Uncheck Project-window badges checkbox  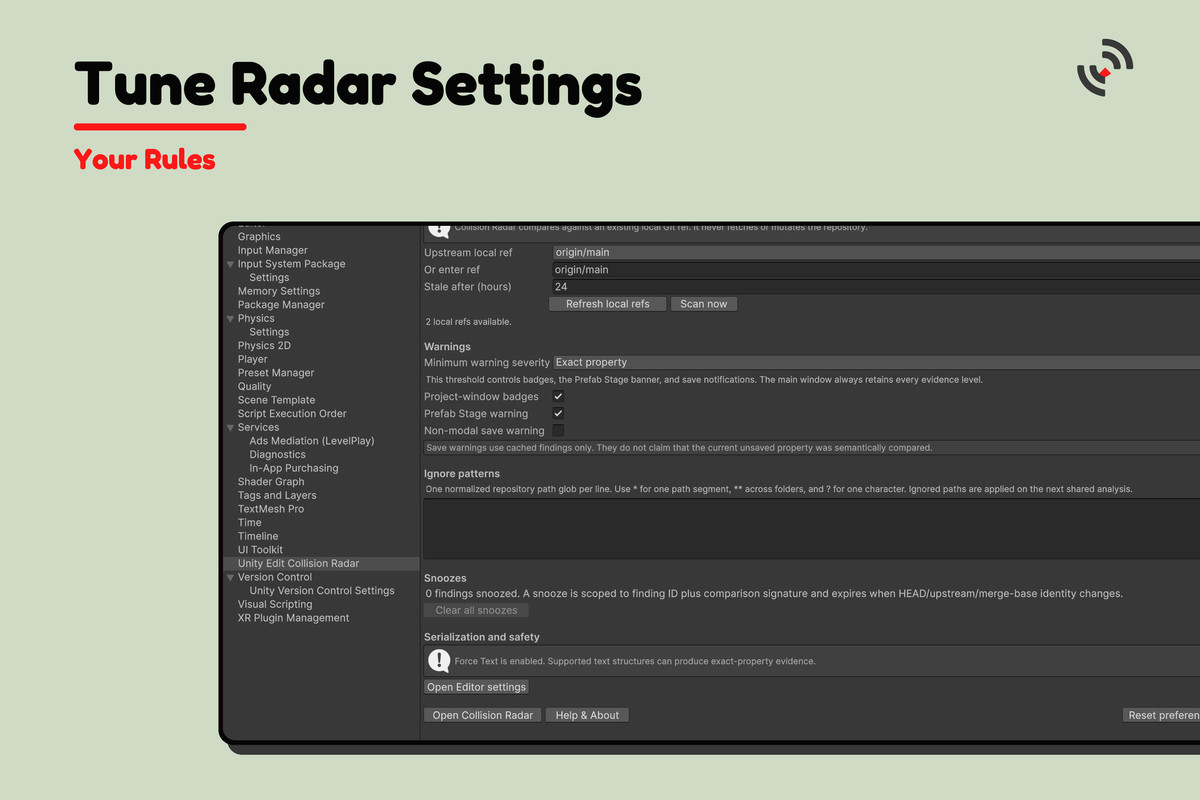[x=558, y=396]
